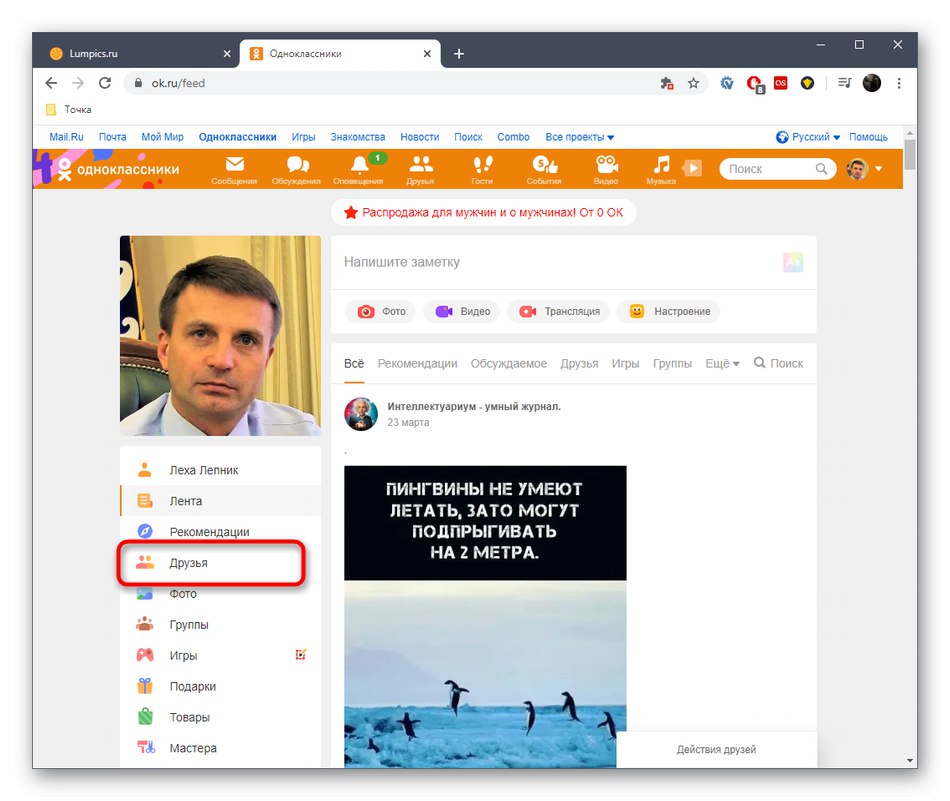Screen dimensions: 950x801
Task: Click the yellow shield extension icon
Action: tap(808, 83)
